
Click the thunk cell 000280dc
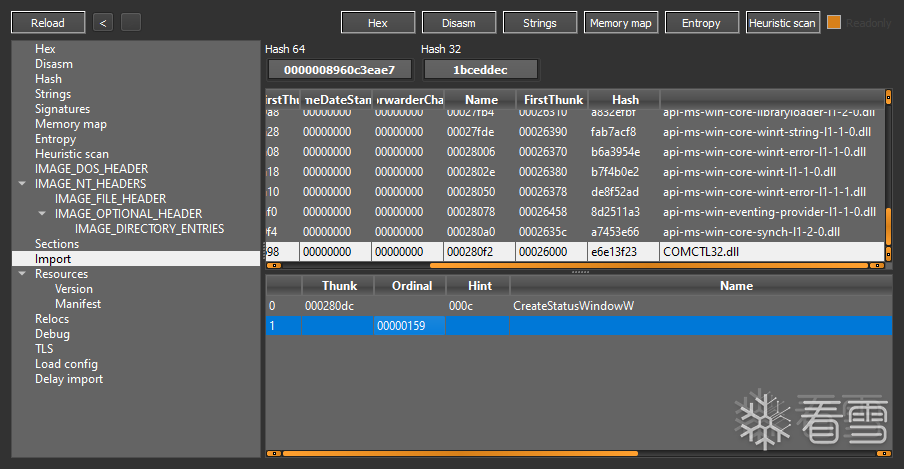click(338, 306)
